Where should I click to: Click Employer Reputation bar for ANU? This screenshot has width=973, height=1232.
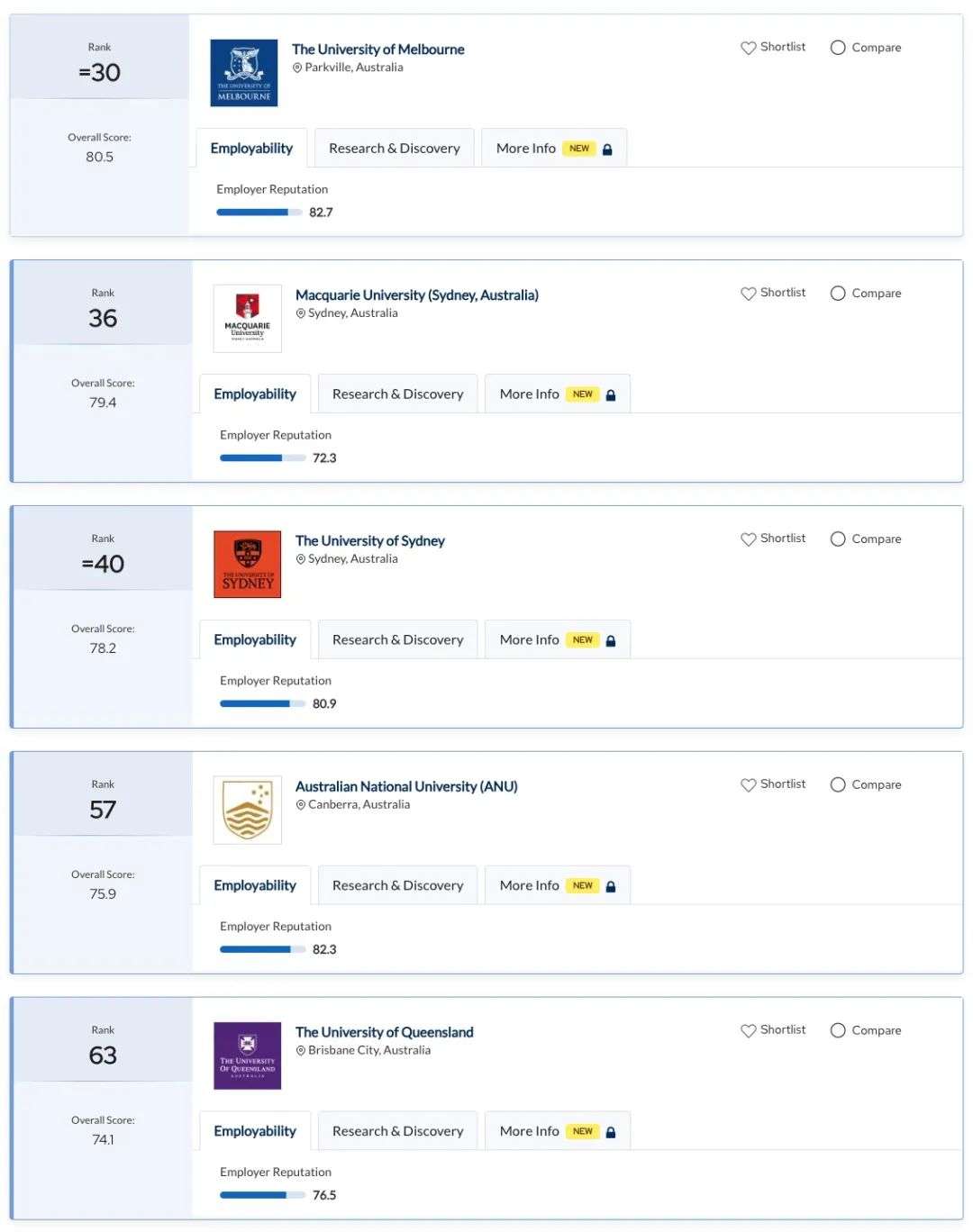coord(262,949)
